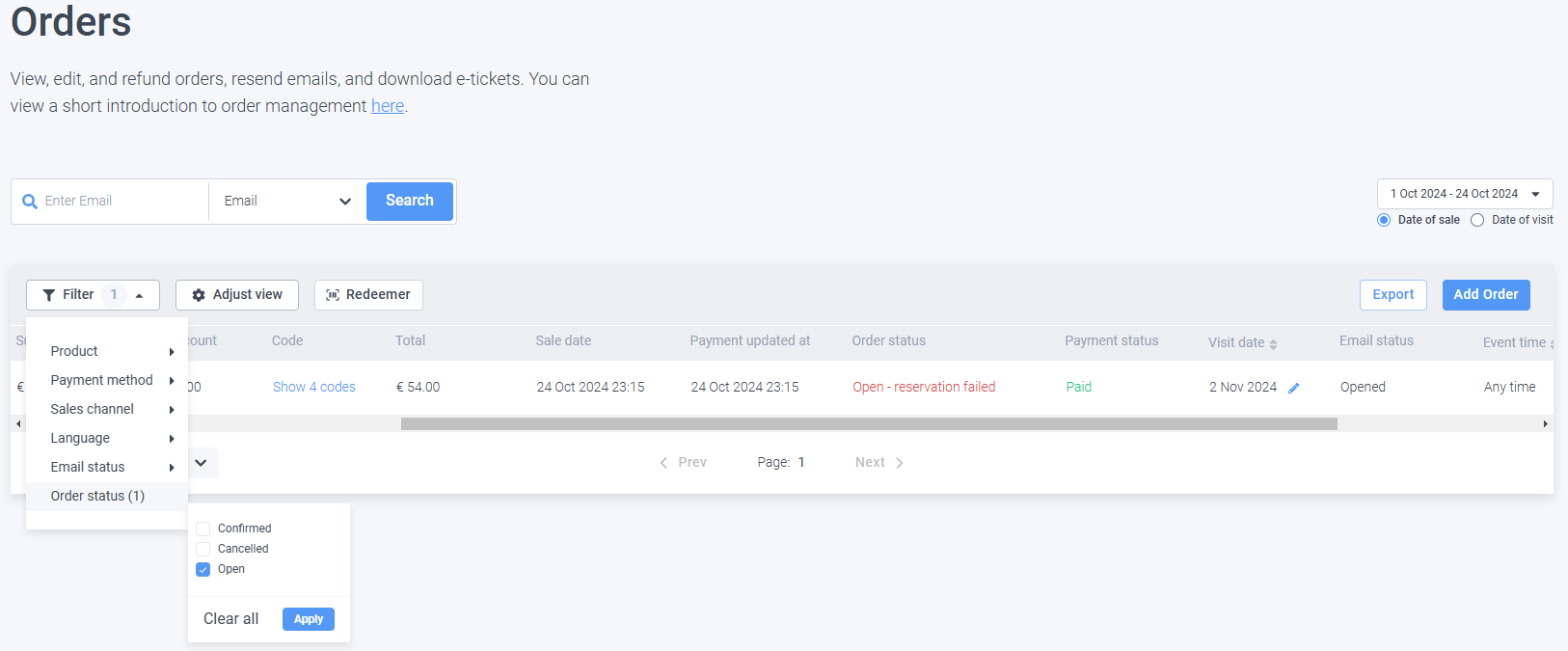
Task: Click the gear icon on Adjust view
Action: coord(199,295)
